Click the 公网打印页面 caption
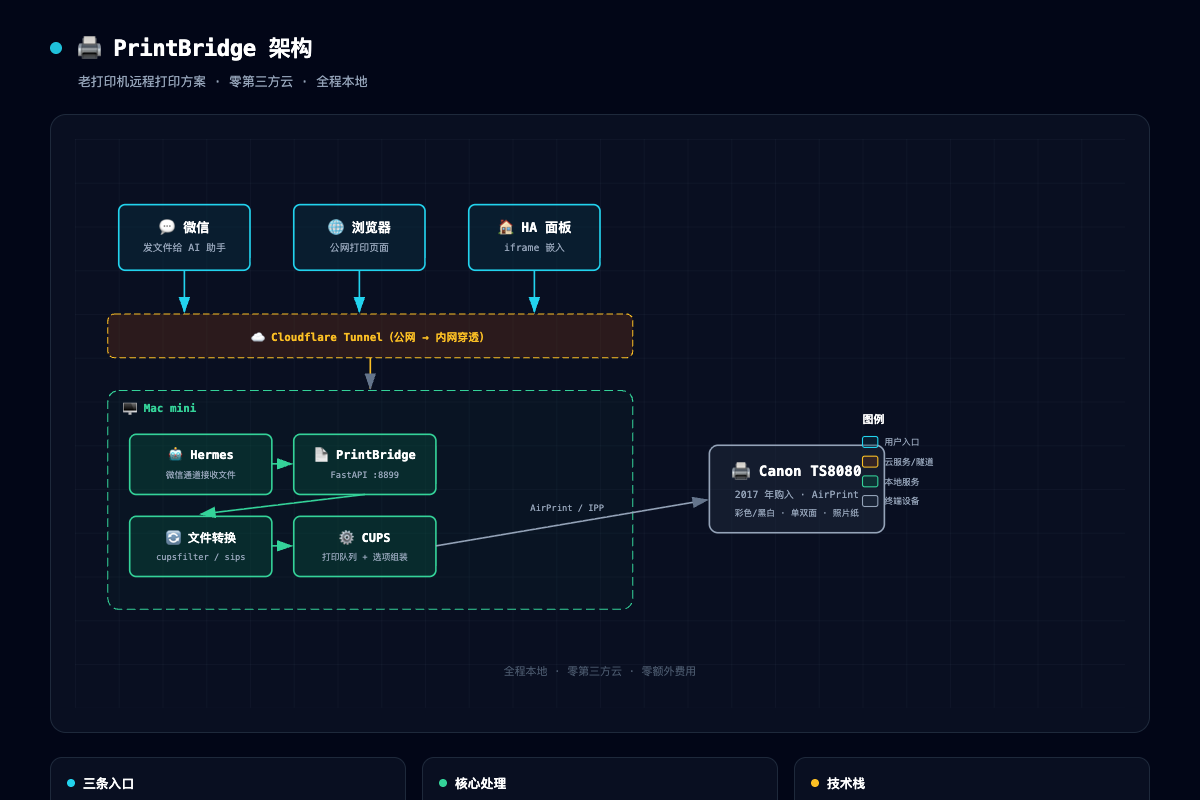Viewport: 1200px width, 800px height. tap(359, 247)
